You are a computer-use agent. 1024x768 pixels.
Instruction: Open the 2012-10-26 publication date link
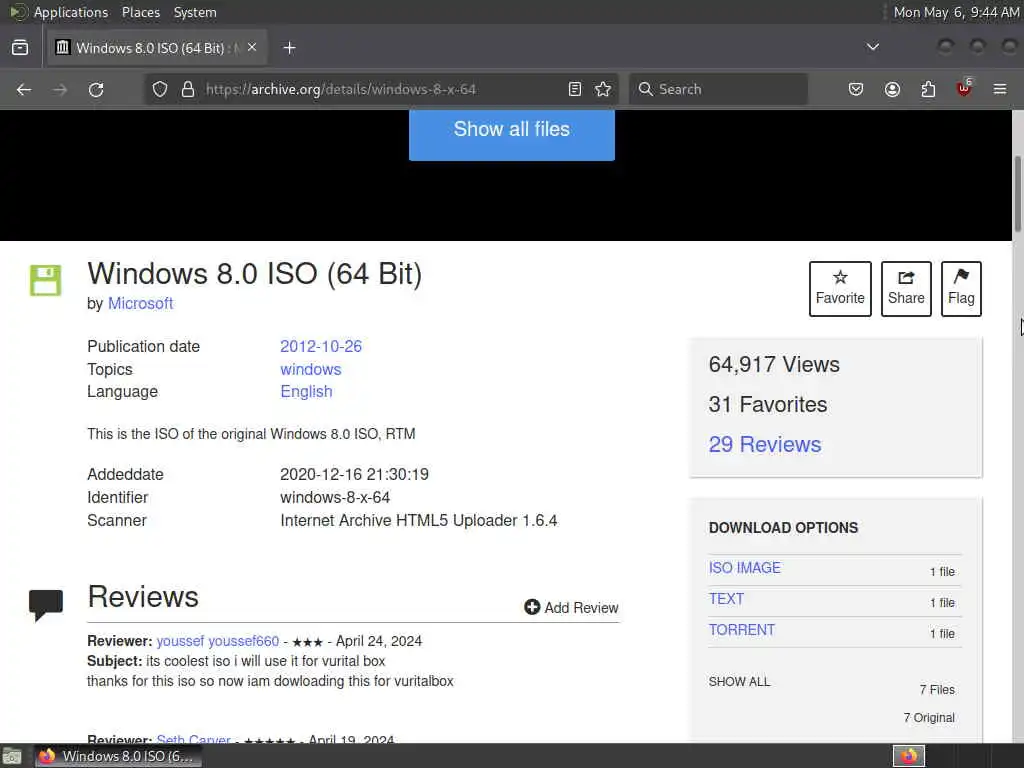(x=321, y=346)
